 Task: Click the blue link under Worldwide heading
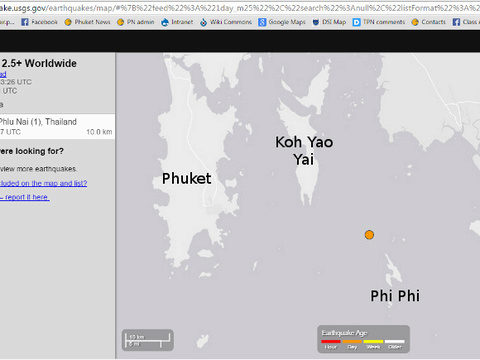(3, 74)
